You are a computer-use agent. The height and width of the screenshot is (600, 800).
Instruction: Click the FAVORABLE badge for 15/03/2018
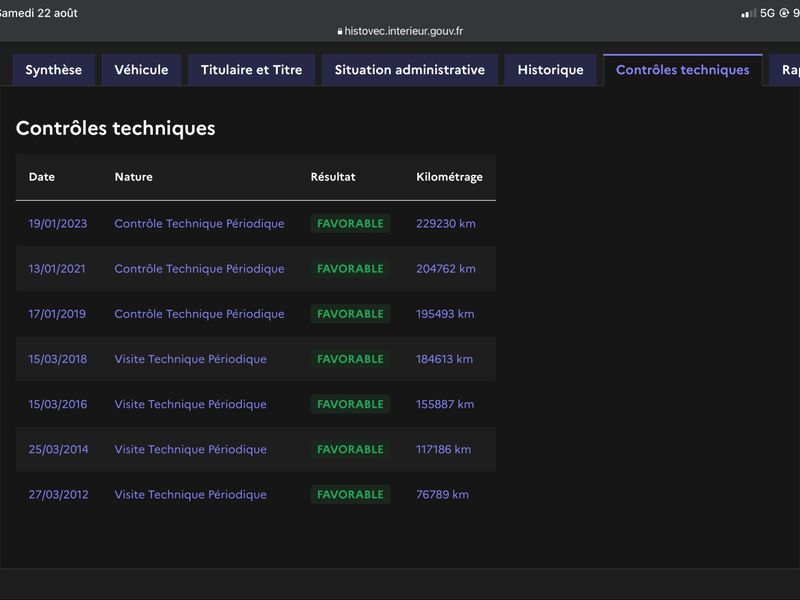[x=350, y=359]
